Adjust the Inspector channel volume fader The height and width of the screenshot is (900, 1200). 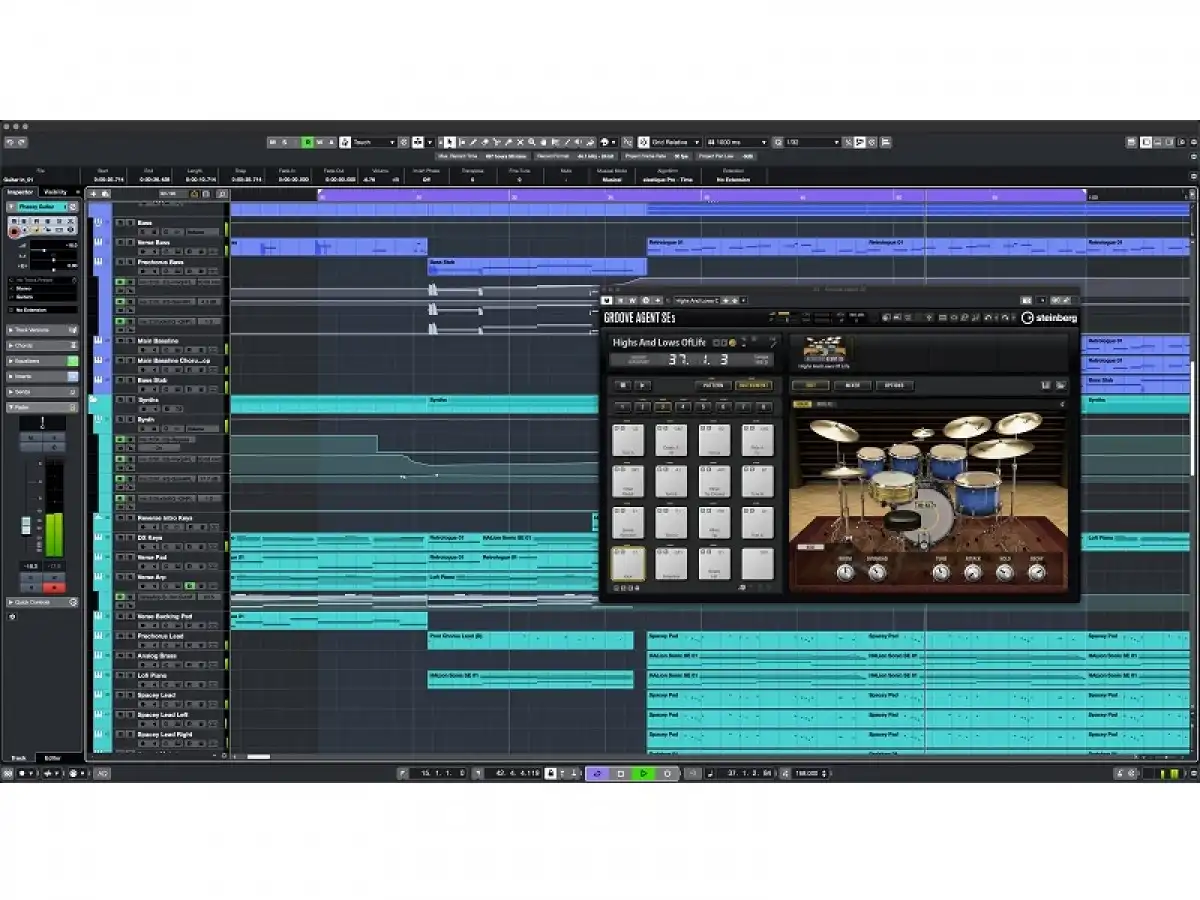[27, 526]
